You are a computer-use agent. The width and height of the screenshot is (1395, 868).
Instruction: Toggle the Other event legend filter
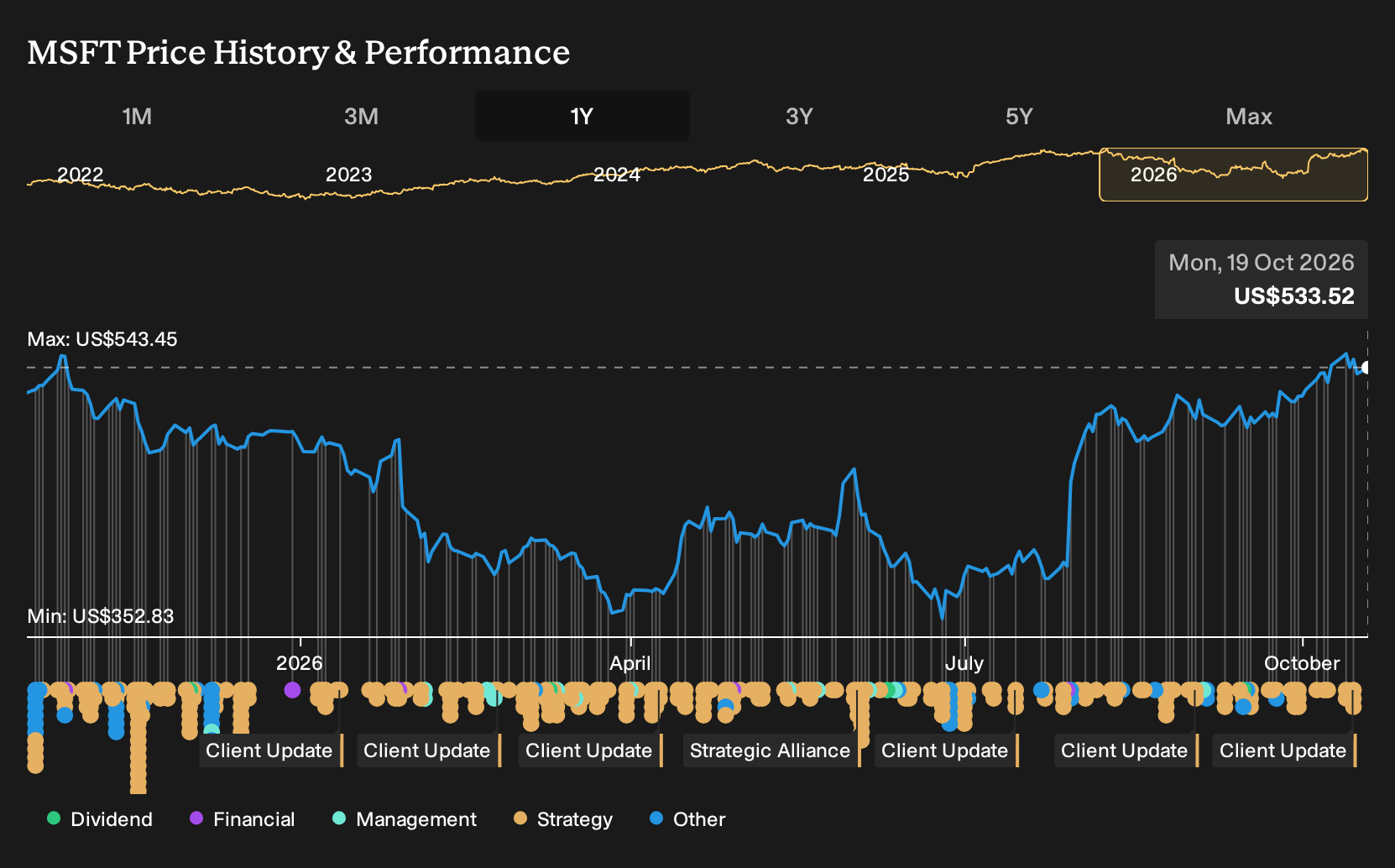[x=687, y=819]
